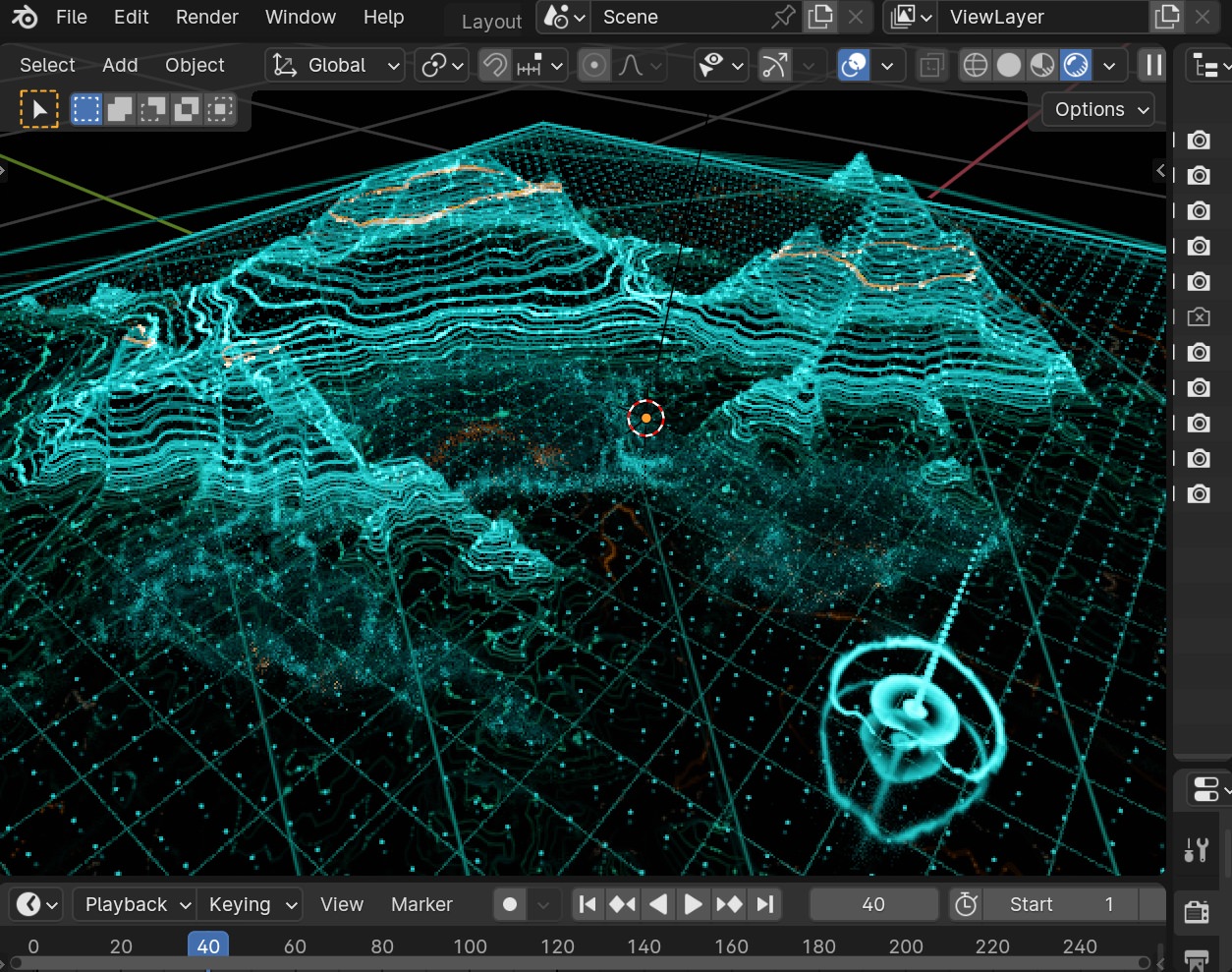Switch viewport to Wireframe shading

[975, 65]
